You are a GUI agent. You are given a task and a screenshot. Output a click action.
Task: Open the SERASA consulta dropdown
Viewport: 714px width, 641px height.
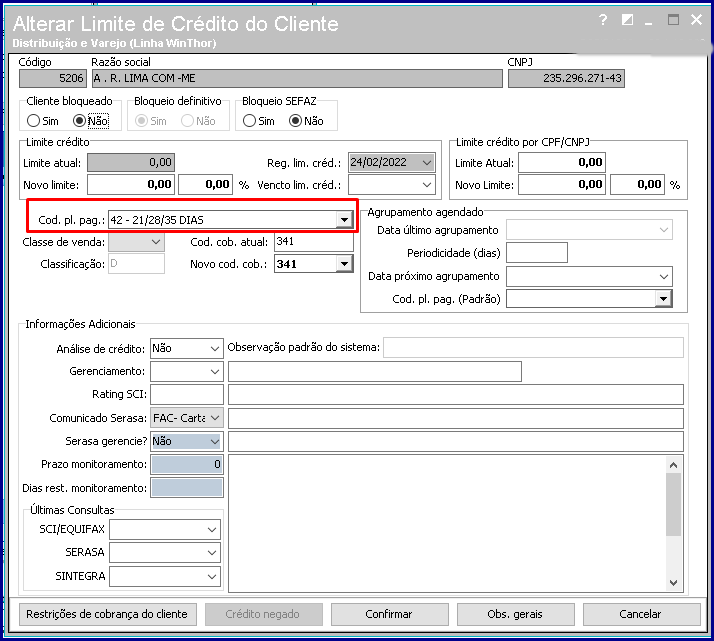(212, 553)
